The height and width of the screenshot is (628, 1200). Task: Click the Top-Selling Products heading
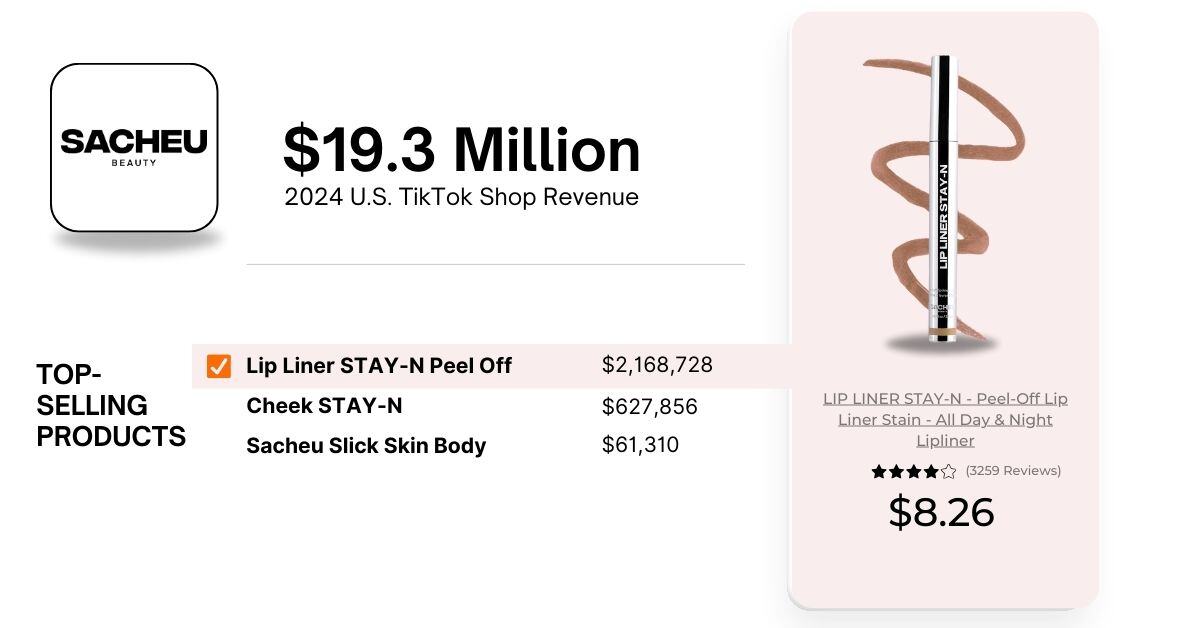(111, 406)
